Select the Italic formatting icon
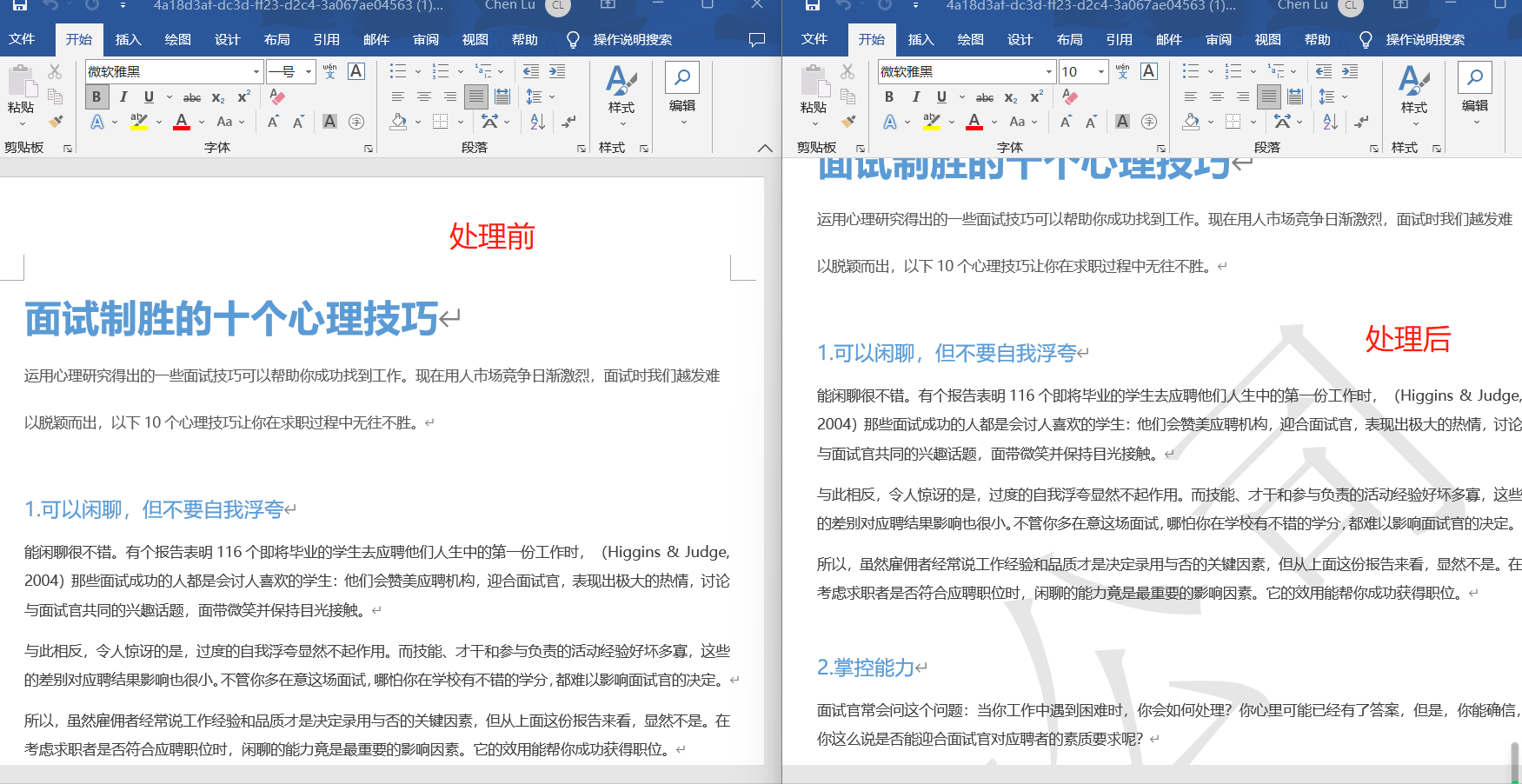 tap(123, 97)
